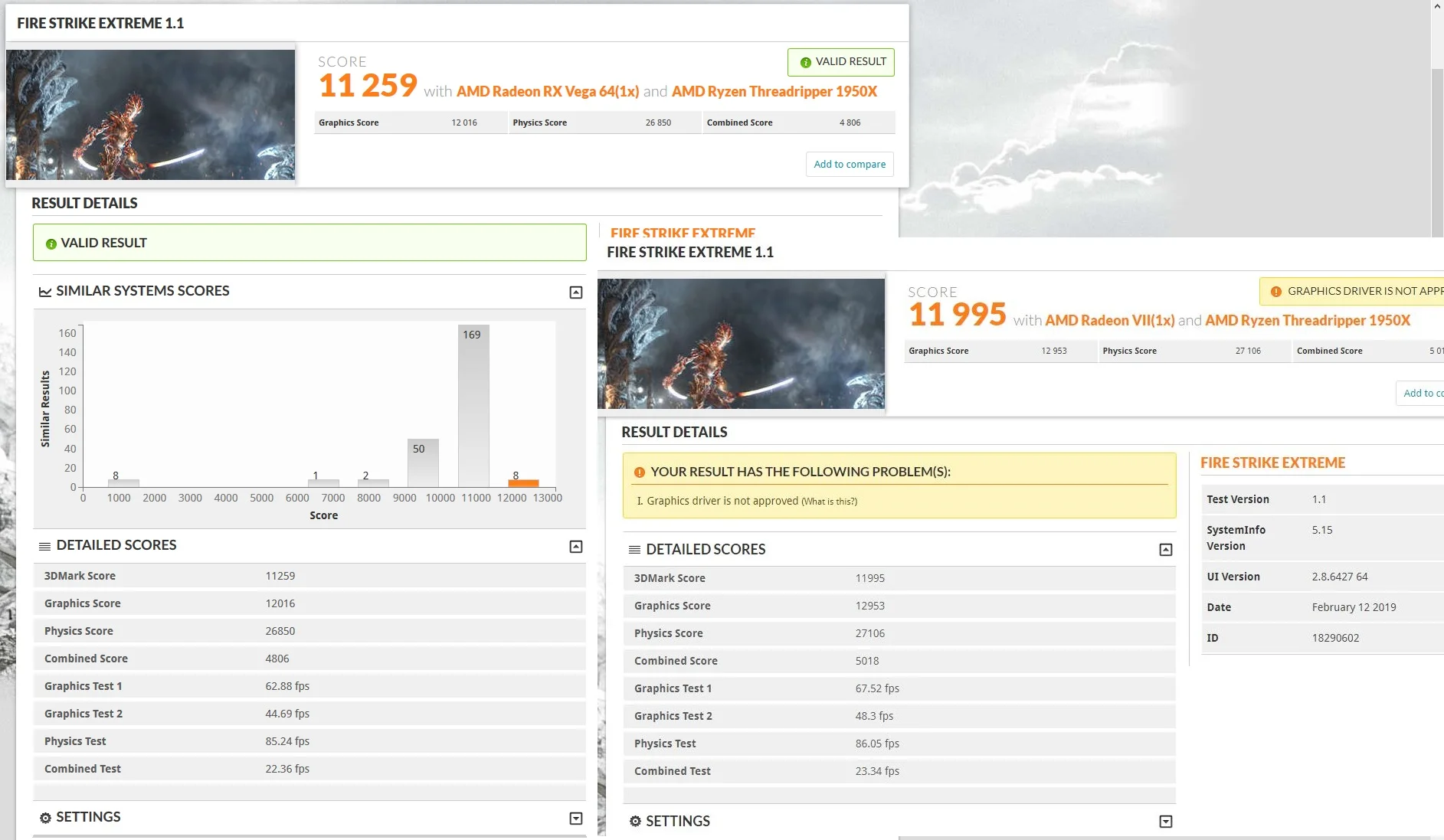Expand the Settings section in left result
Screen dimensions: 1444x840
click(576, 818)
